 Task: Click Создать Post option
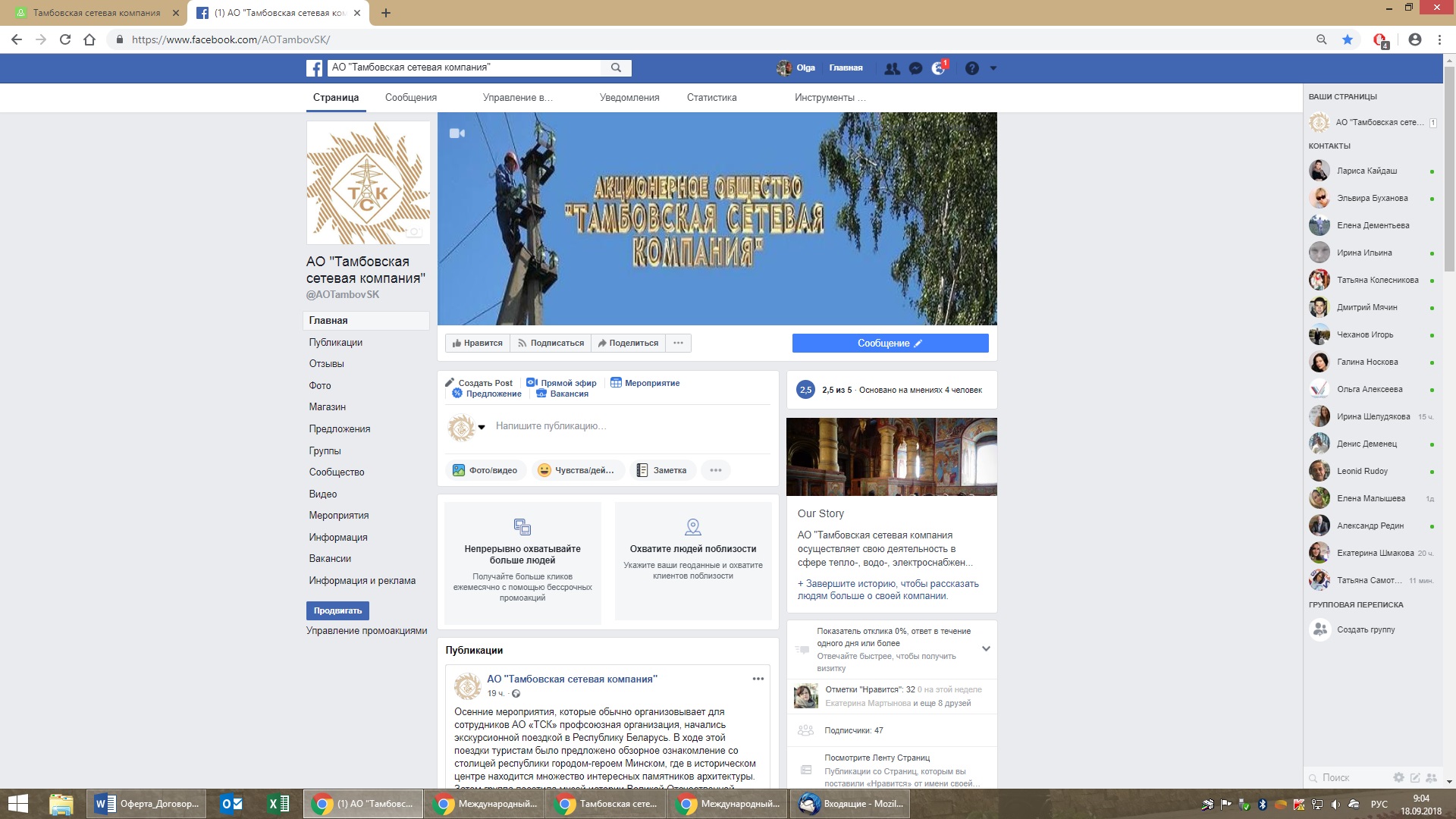pos(479,383)
